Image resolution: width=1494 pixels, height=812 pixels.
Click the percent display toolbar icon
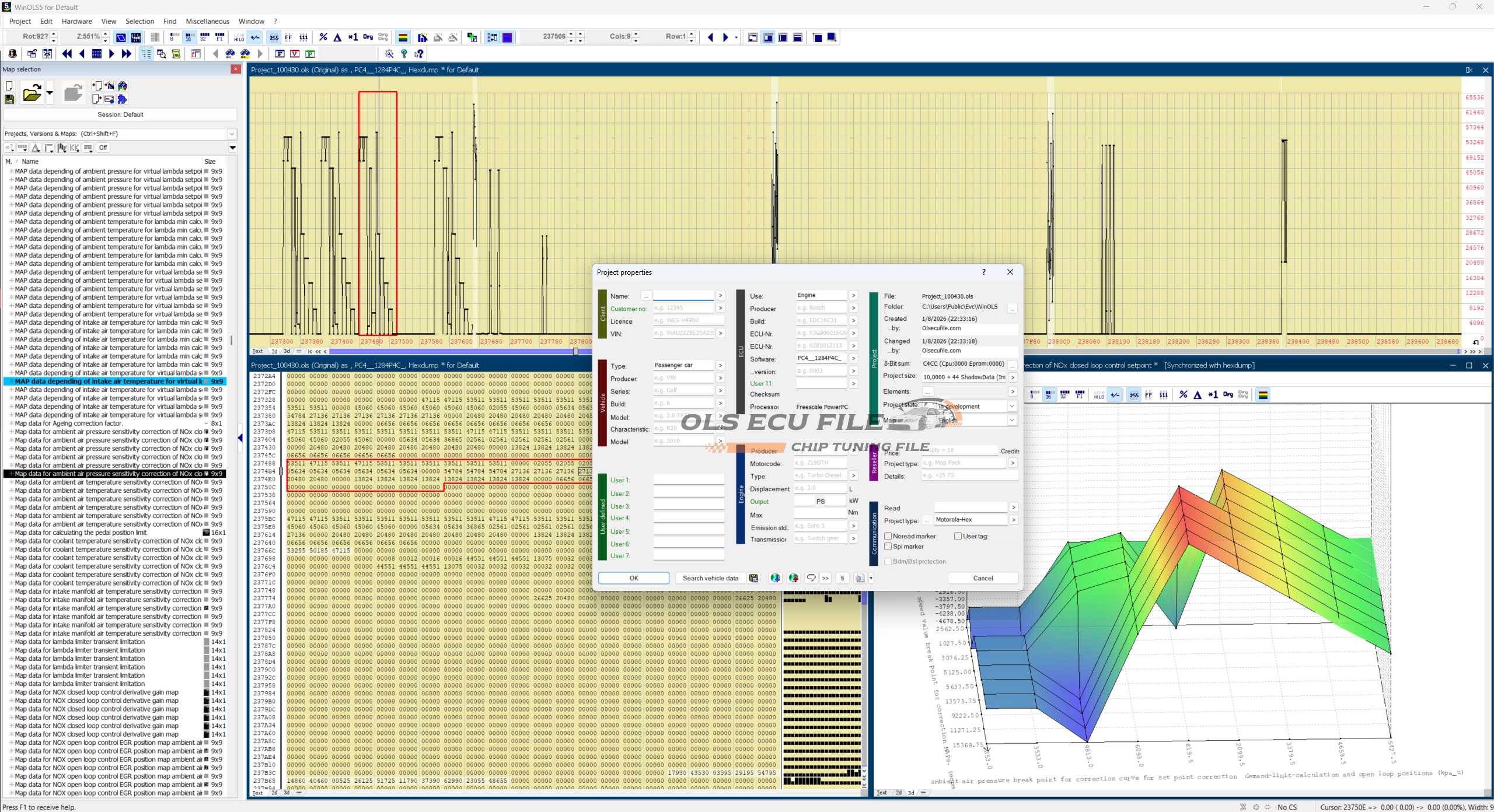pyautogui.click(x=323, y=37)
